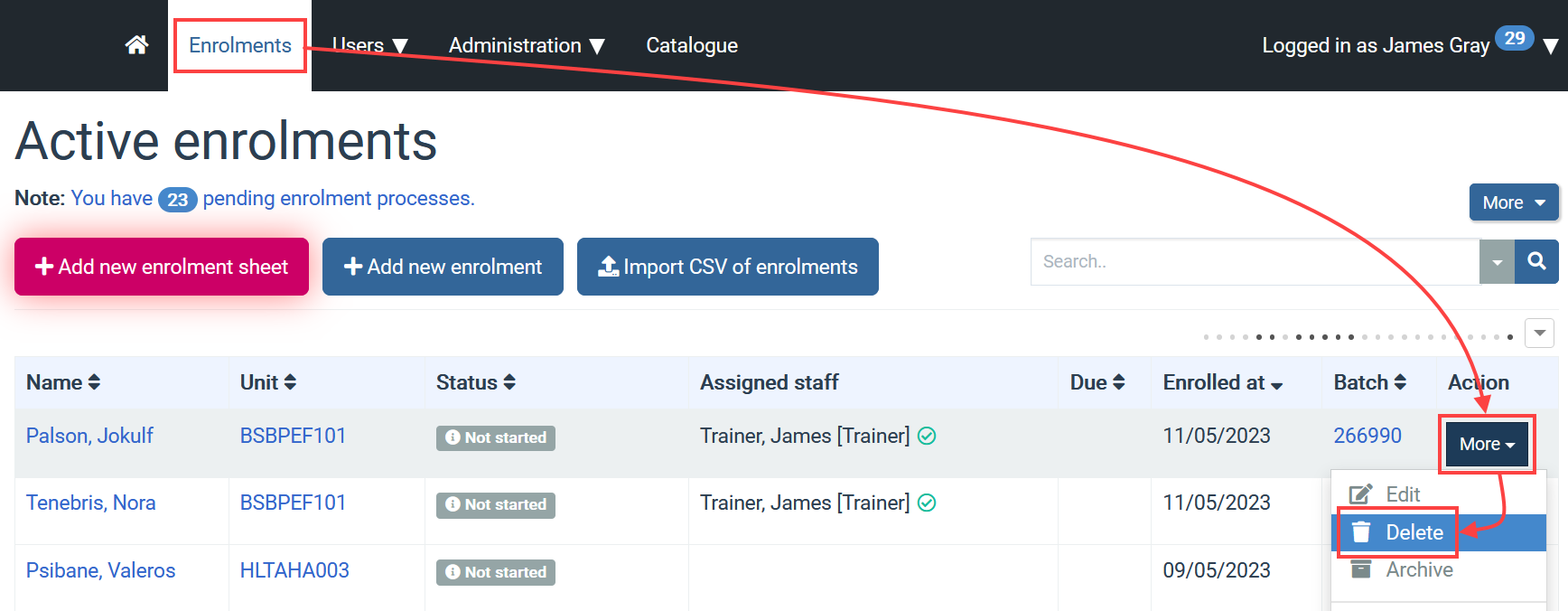The width and height of the screenshot is (1568, 611).
Task: Click into the Search input field
Action: click(1254, 262)
